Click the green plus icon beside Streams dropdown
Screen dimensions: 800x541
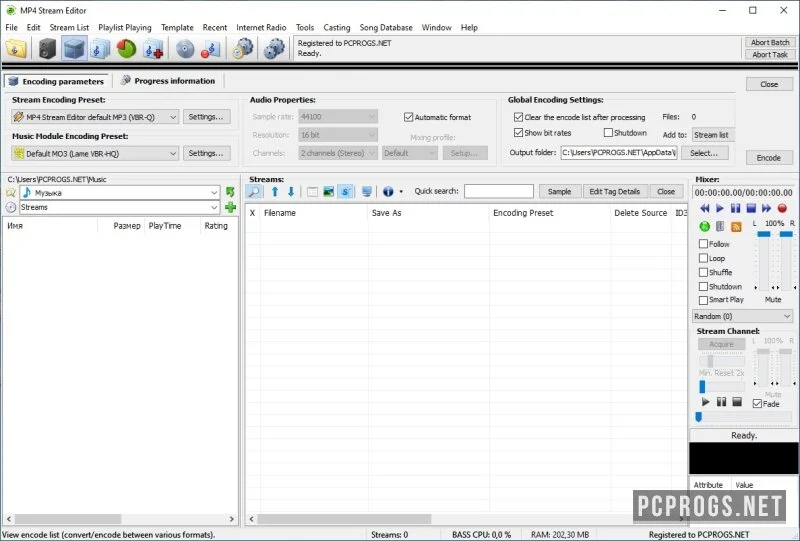click(x=230, y=207)
